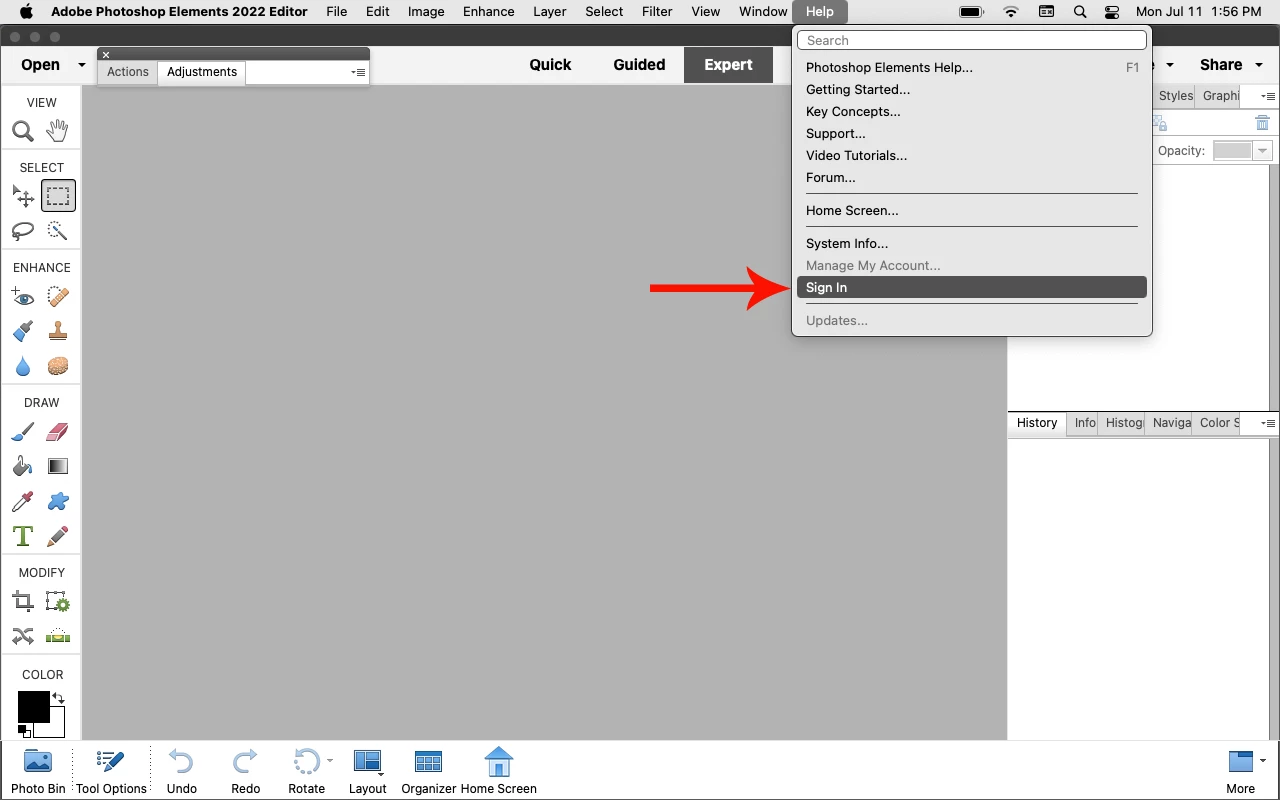The width and height of the screenshot is (1280, 800).
Task: Choose Video Tutorials from Help menu
Action: coord(972,156)
